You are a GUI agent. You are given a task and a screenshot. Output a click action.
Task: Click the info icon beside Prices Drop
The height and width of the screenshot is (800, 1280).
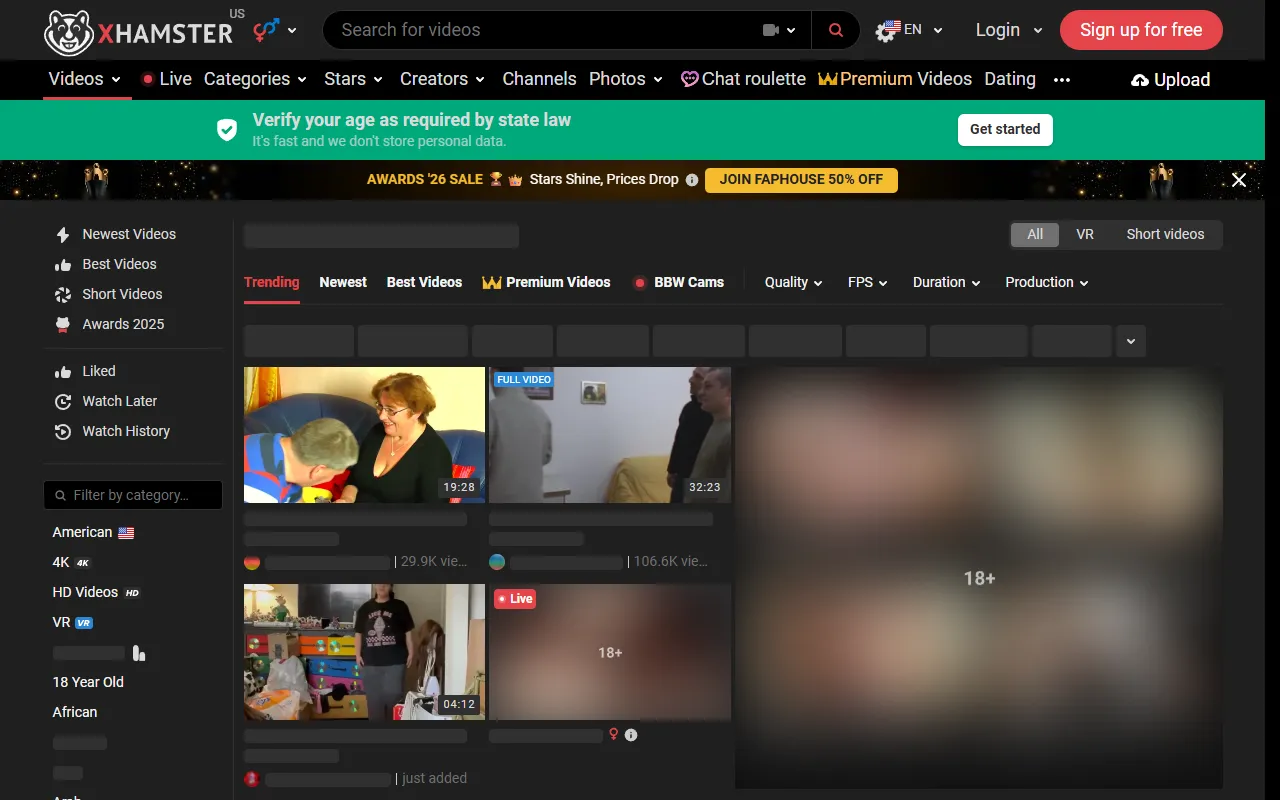(690, 180)
